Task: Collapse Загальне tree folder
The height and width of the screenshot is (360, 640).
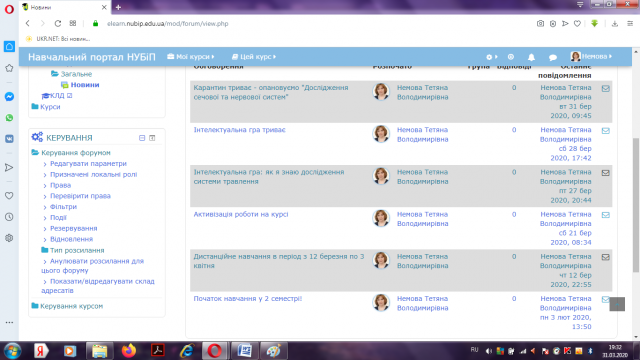Action: click(76, 74)
